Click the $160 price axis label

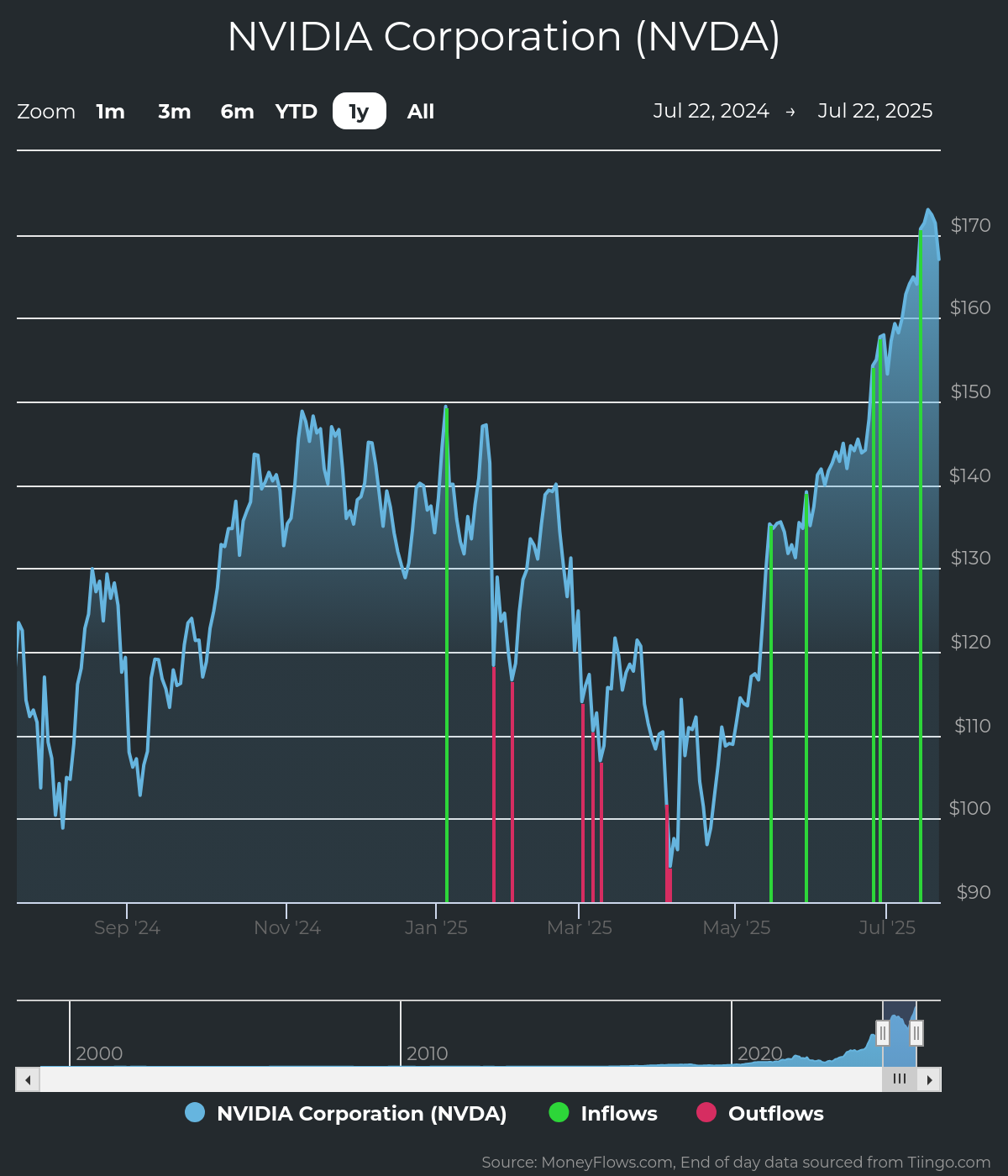pyautogui.click(x=970, y=307)
